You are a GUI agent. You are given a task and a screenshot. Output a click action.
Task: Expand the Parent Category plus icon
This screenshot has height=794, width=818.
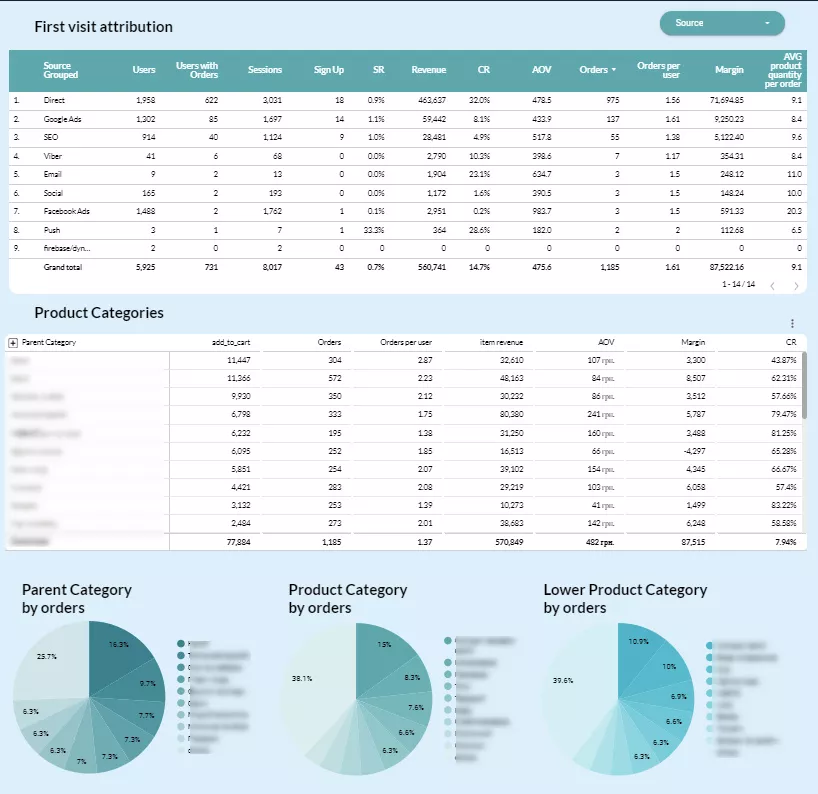[x=13, y=343]
